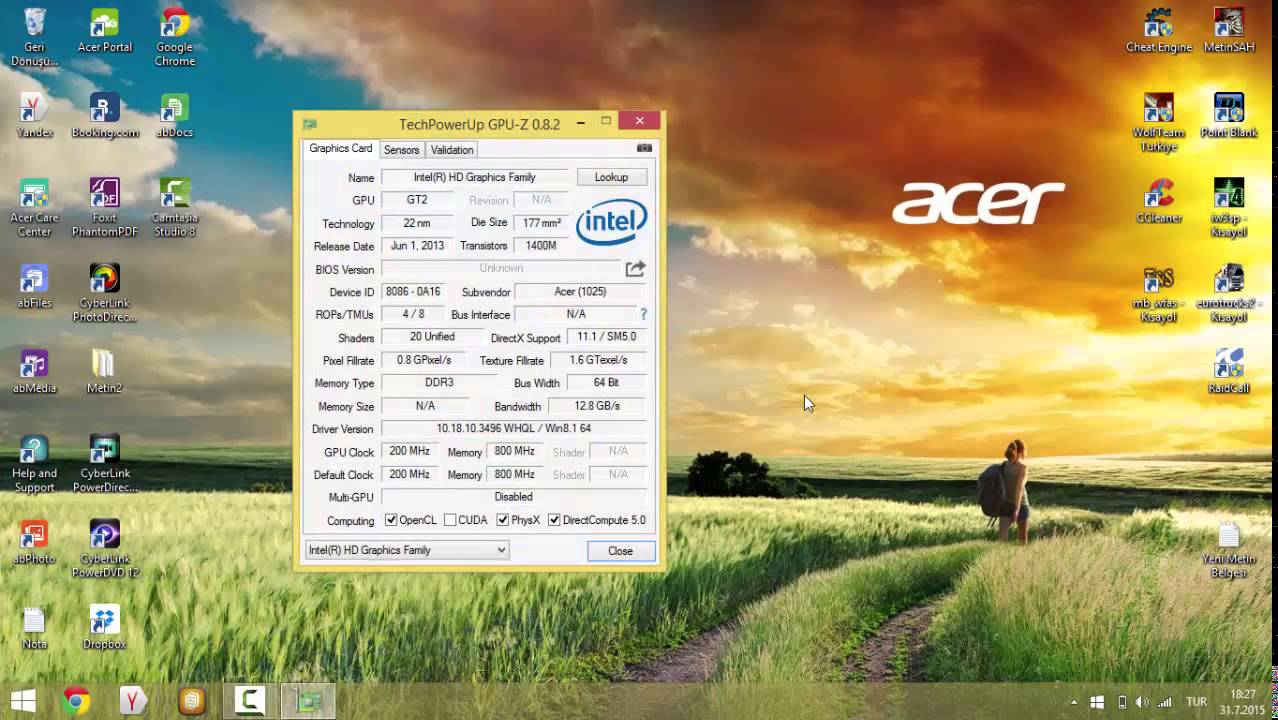Open Camtasia from the taskbar
The height and width of the screenshot is (720, 1278).
pos(249,701)
